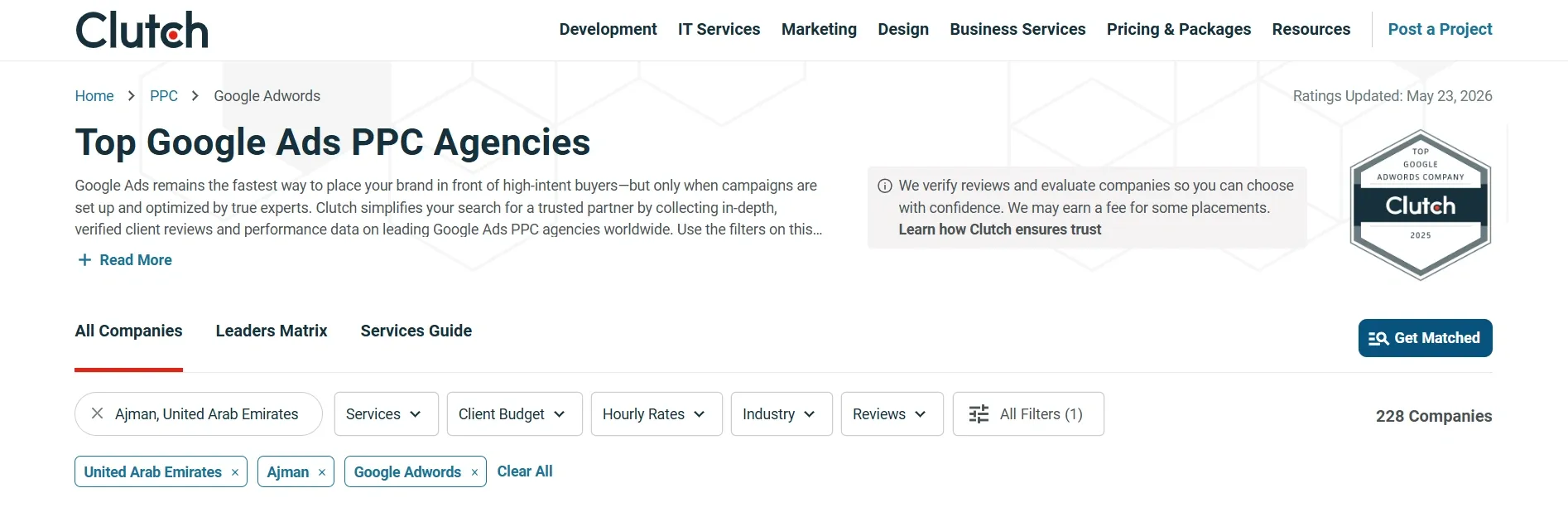1568x522 pixels.
Task: Click the Top Google Adwords Company badge
Action: pos(1421,205)
